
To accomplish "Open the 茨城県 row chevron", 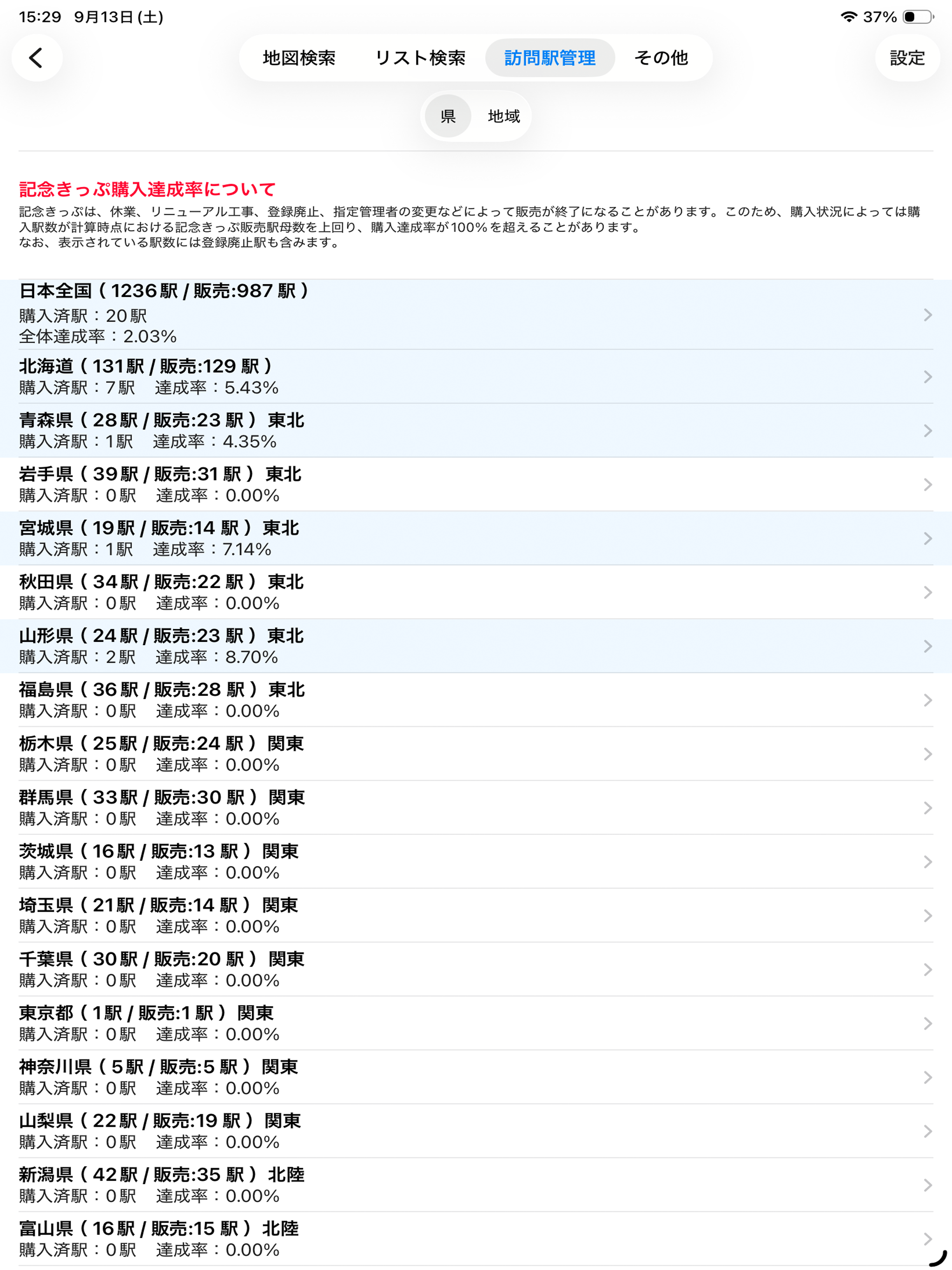I will click(x=927, y=862).
